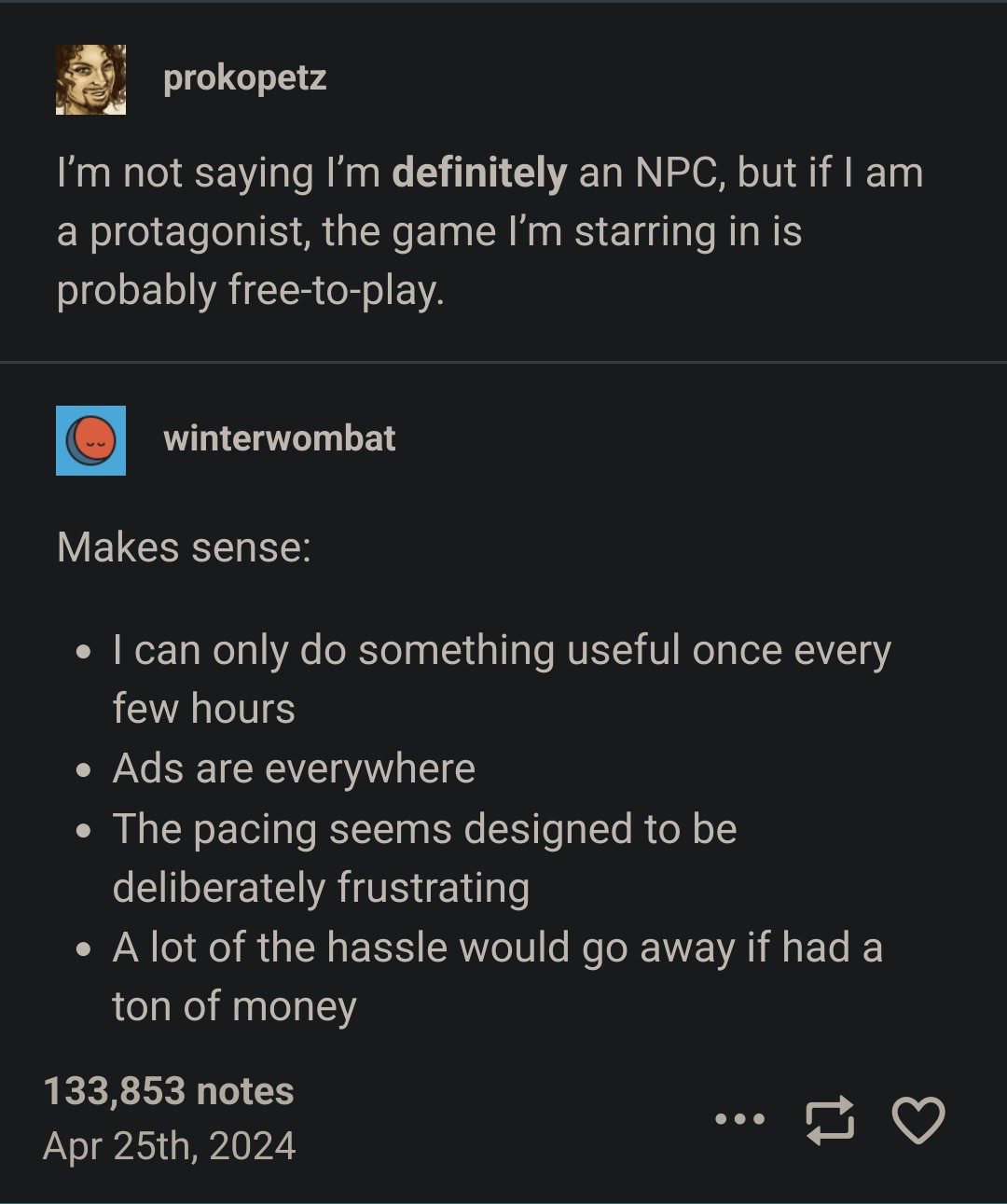Open the three-dot more options menu
This screenshot has height=1204, width=1007.
tap(739, 1118)
